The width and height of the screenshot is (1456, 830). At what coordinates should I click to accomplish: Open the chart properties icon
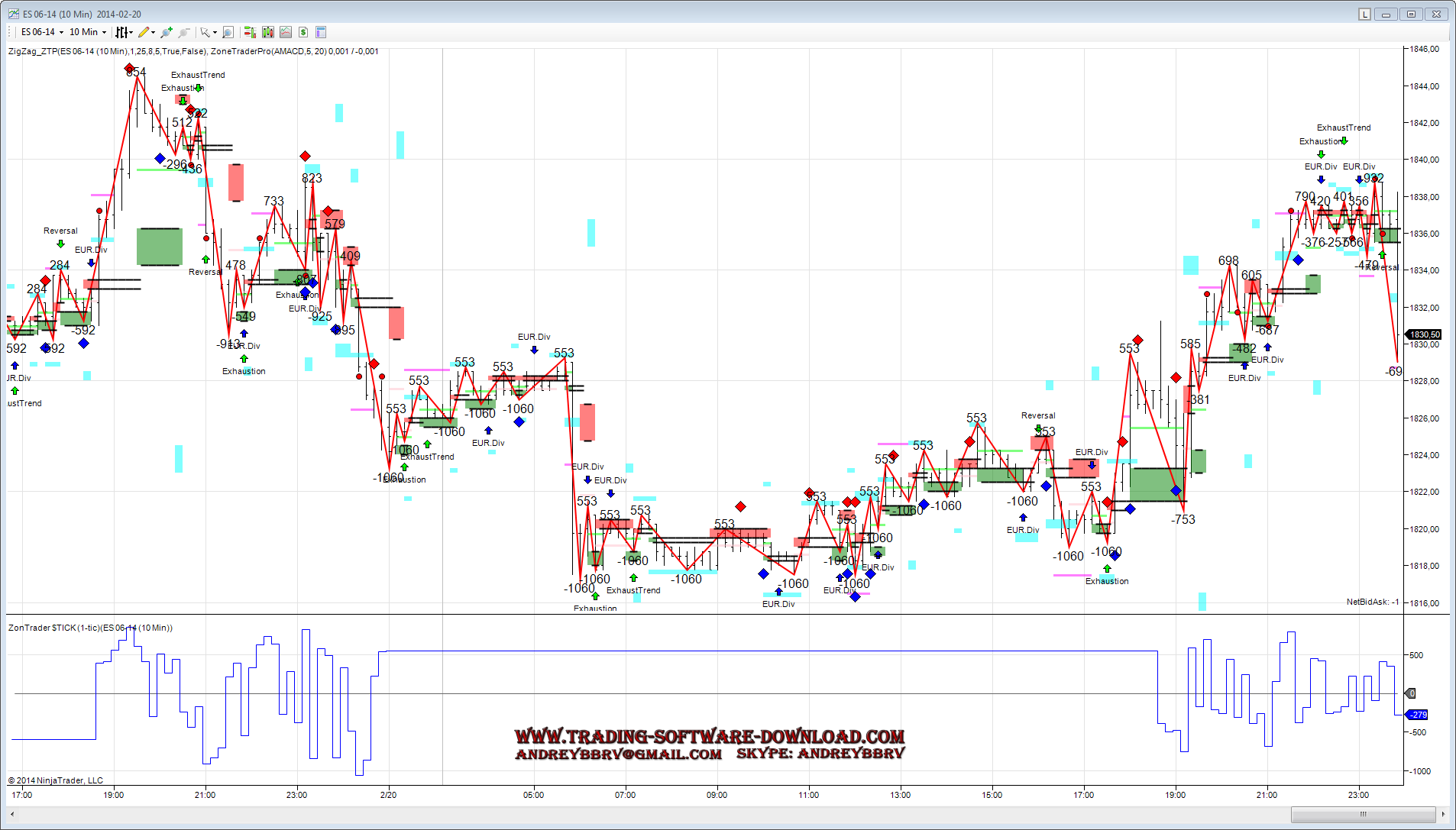(321, 32)
